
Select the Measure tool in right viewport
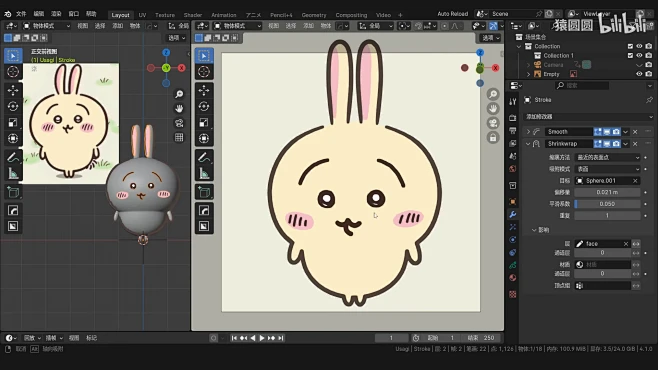(204, 173)
